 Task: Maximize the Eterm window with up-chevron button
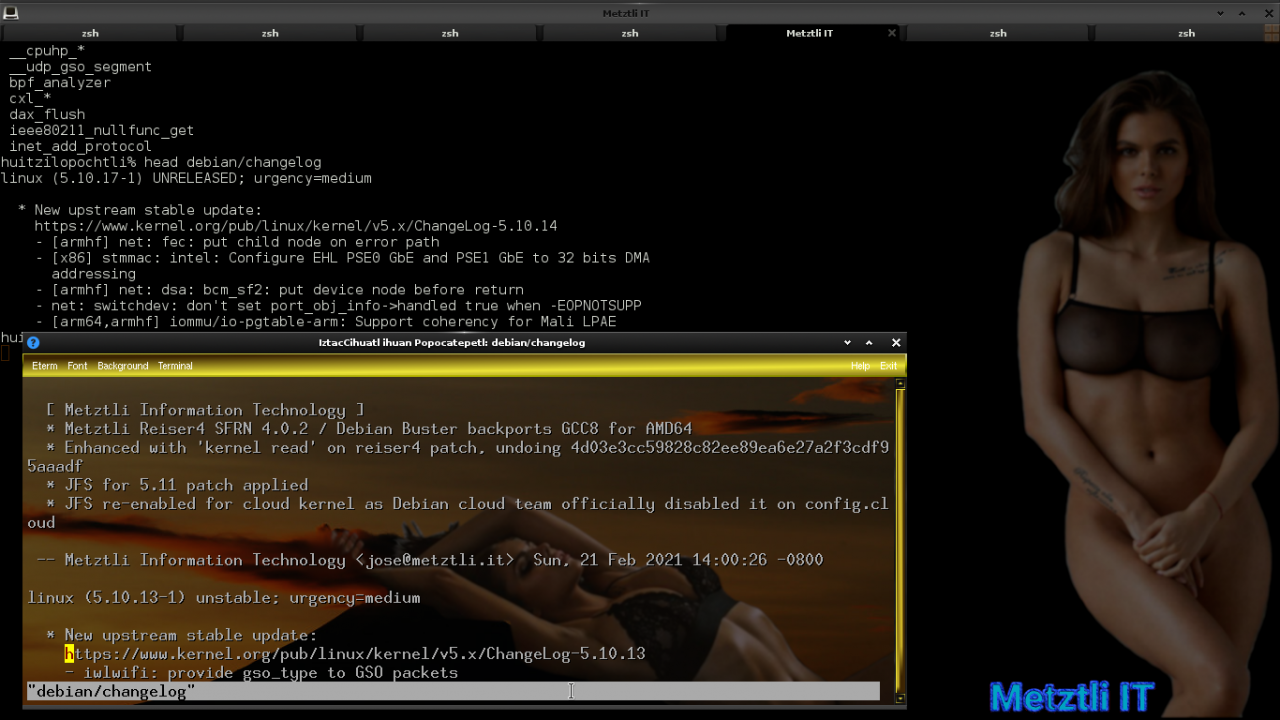pyautogui.click(x=869, y=342)
